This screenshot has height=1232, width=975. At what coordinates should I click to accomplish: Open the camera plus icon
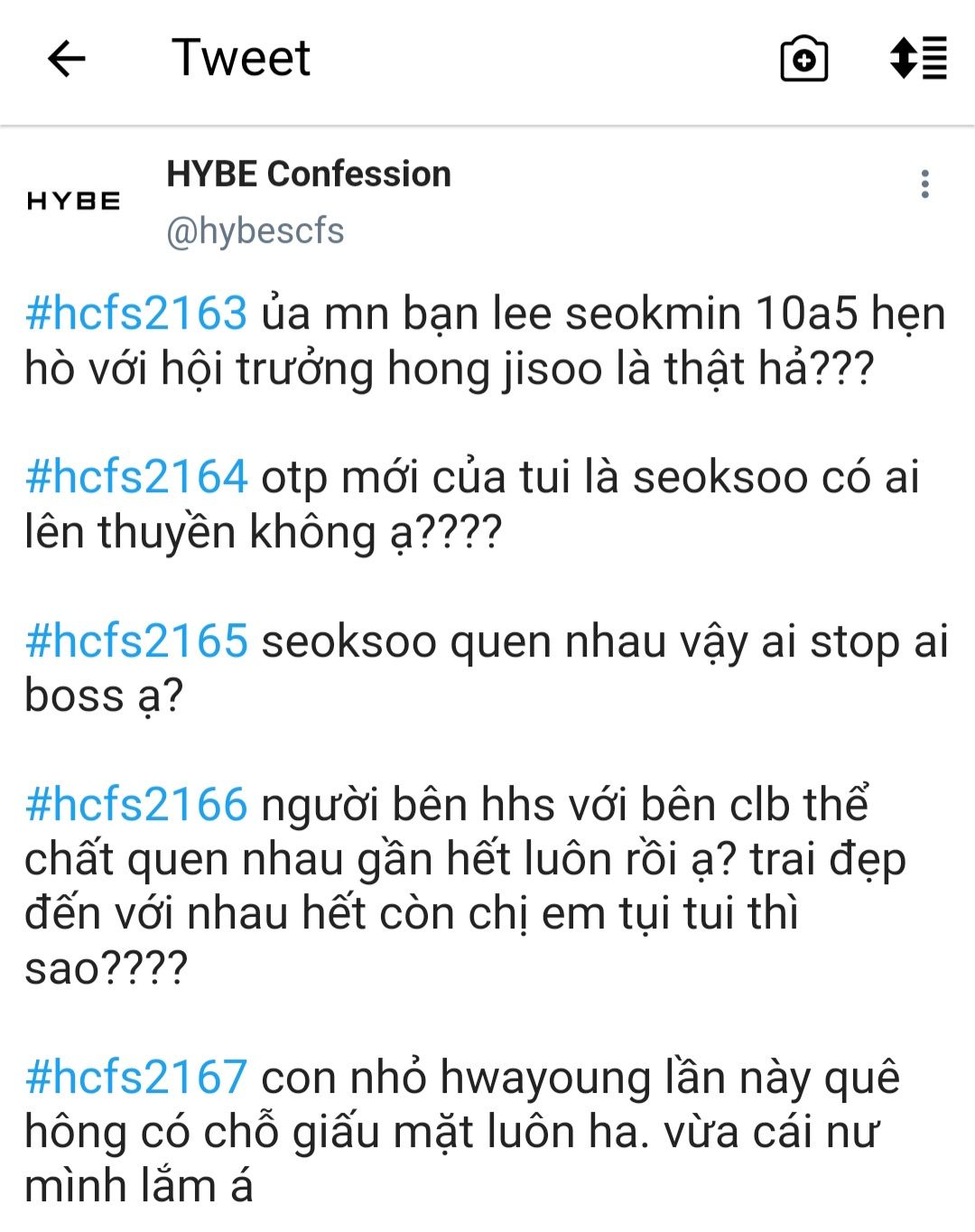click(803, 60)
